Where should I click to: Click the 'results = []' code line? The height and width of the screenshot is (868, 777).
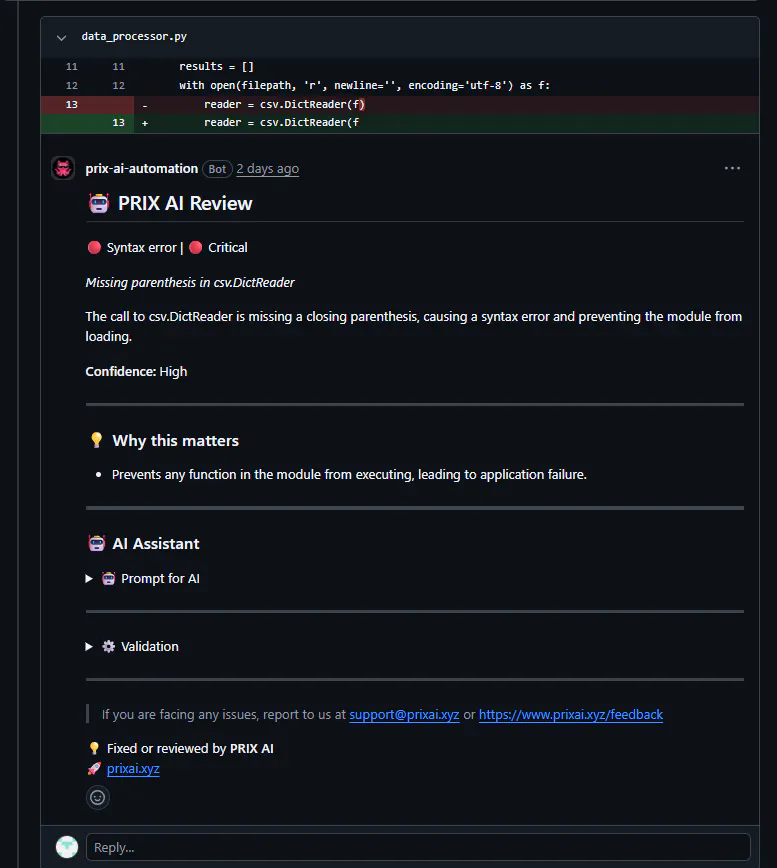(216, 66)
